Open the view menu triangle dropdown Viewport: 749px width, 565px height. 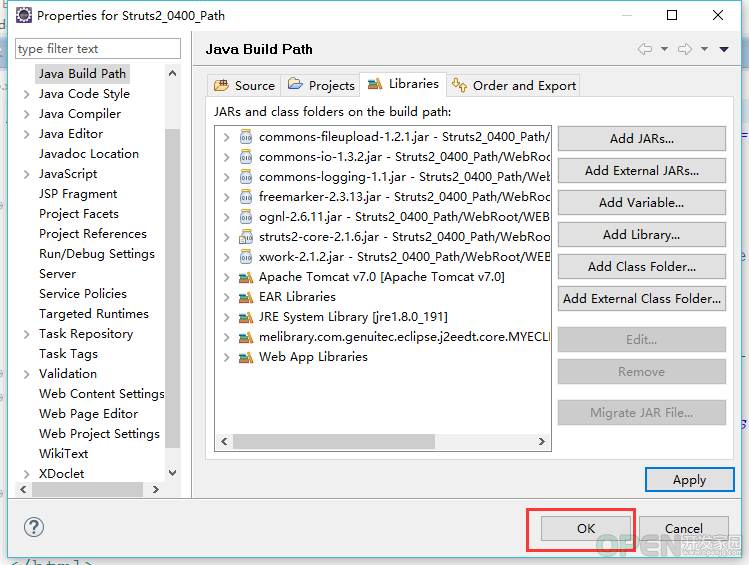coord(724,49)
